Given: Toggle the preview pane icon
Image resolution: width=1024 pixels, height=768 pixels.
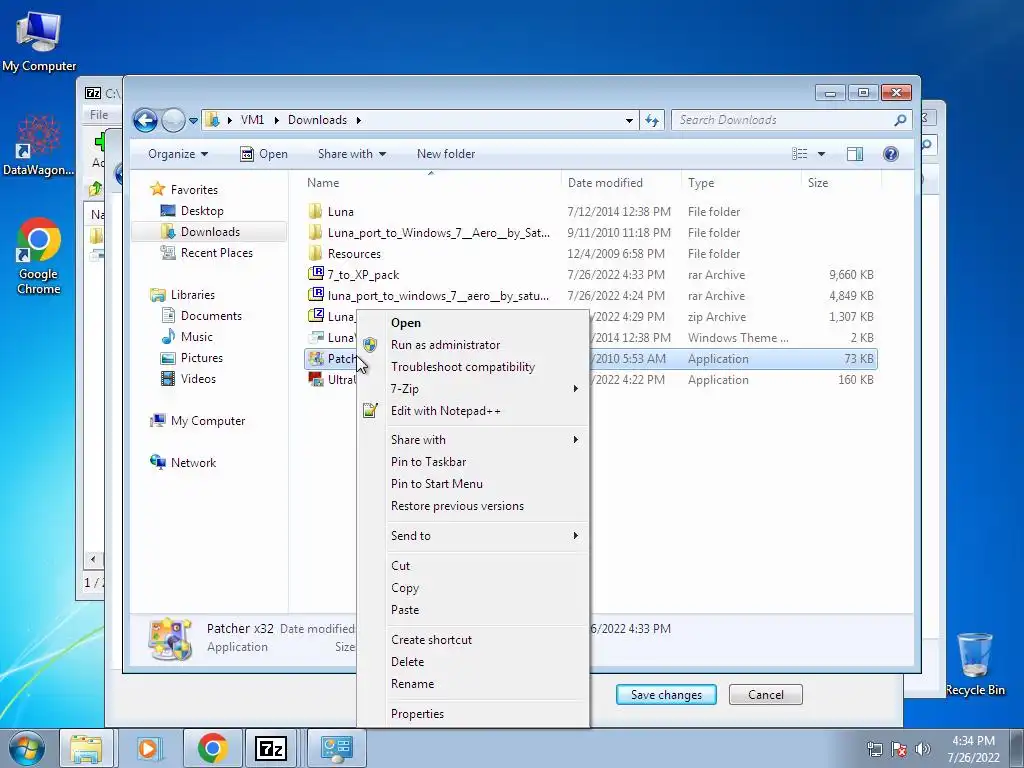Looking at the screenshot, I should (855, 154).
